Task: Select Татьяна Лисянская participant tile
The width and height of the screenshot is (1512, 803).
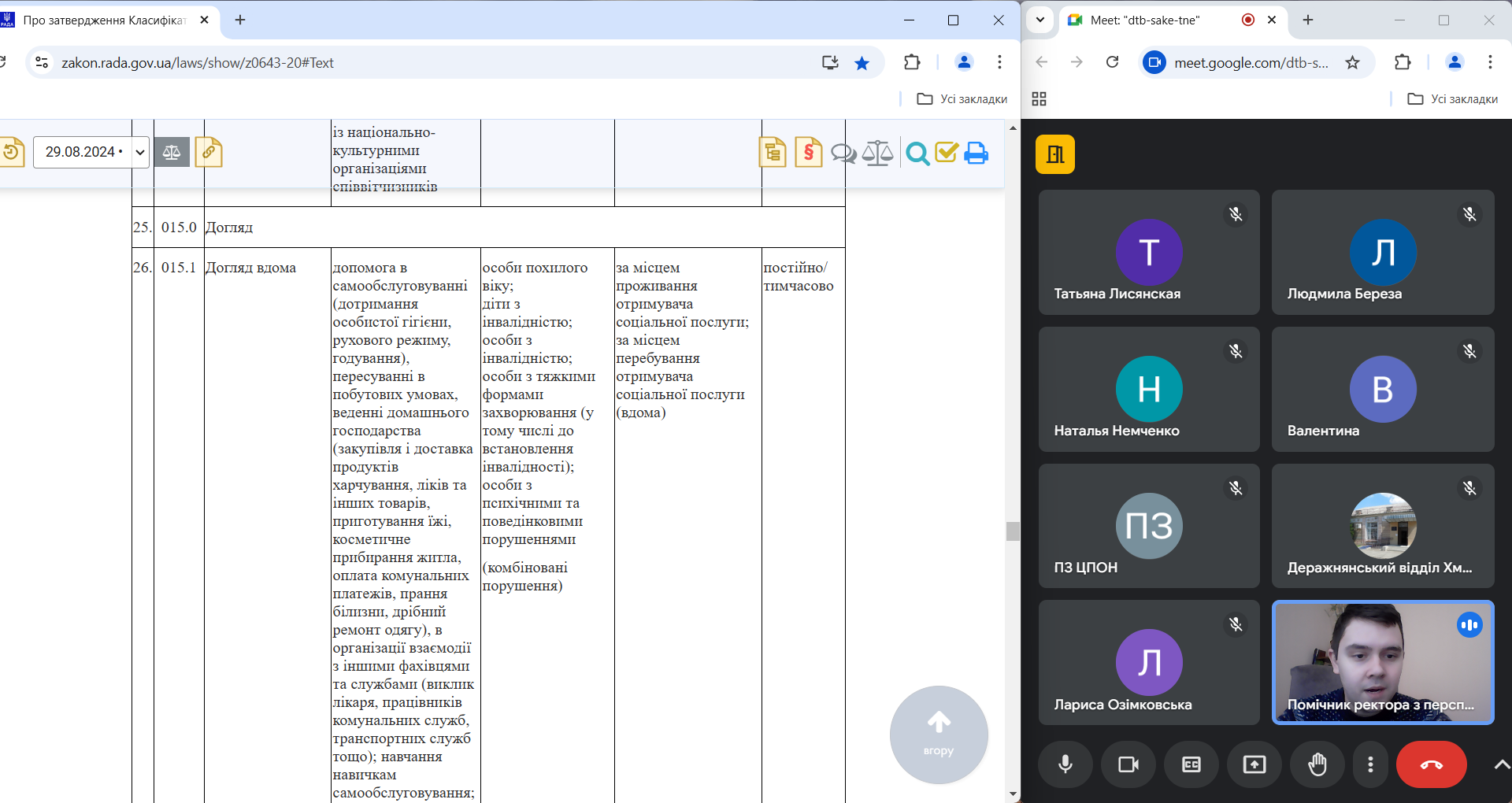Action: 1149,252
